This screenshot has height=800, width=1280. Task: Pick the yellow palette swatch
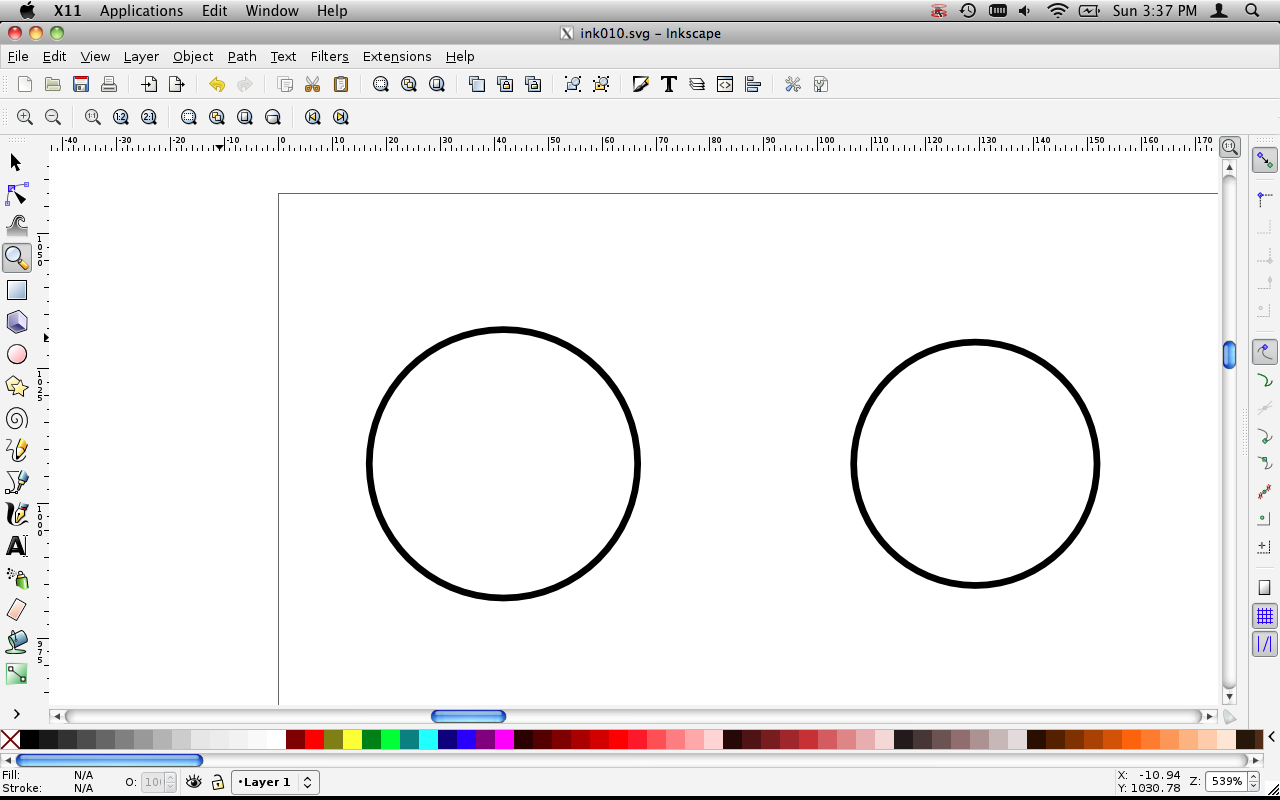(x=352, y=740)
